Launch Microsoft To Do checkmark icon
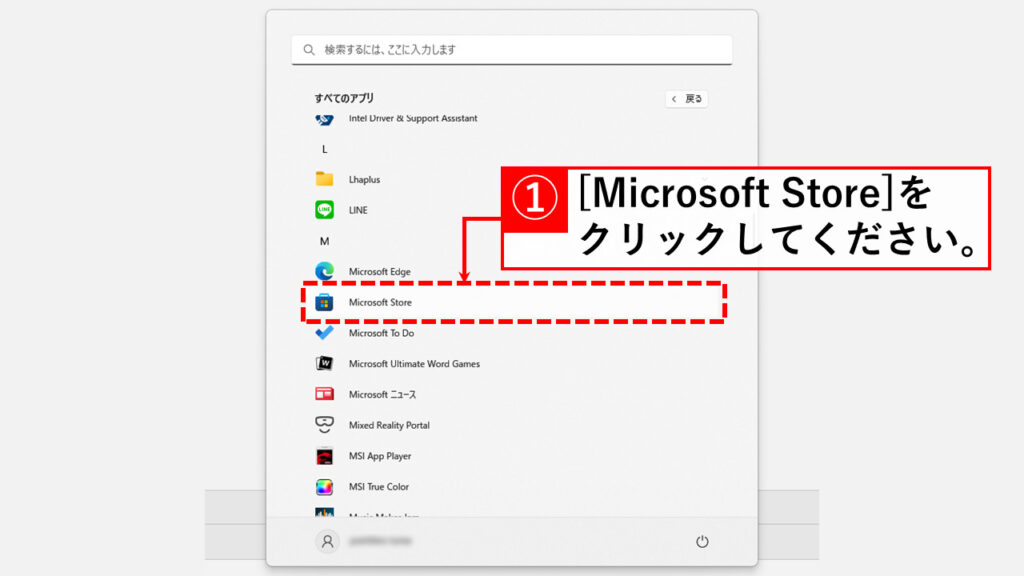Image resolution: width=1024 pixels, height=576 pixels. (324, 333)
